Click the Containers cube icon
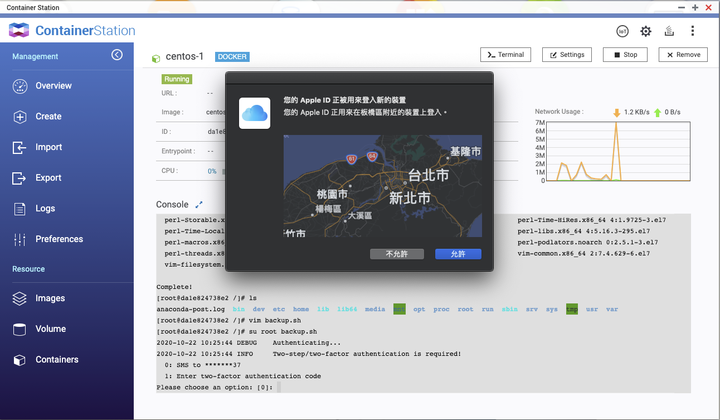Screen dimensions: 720x420 click(19, 360)
